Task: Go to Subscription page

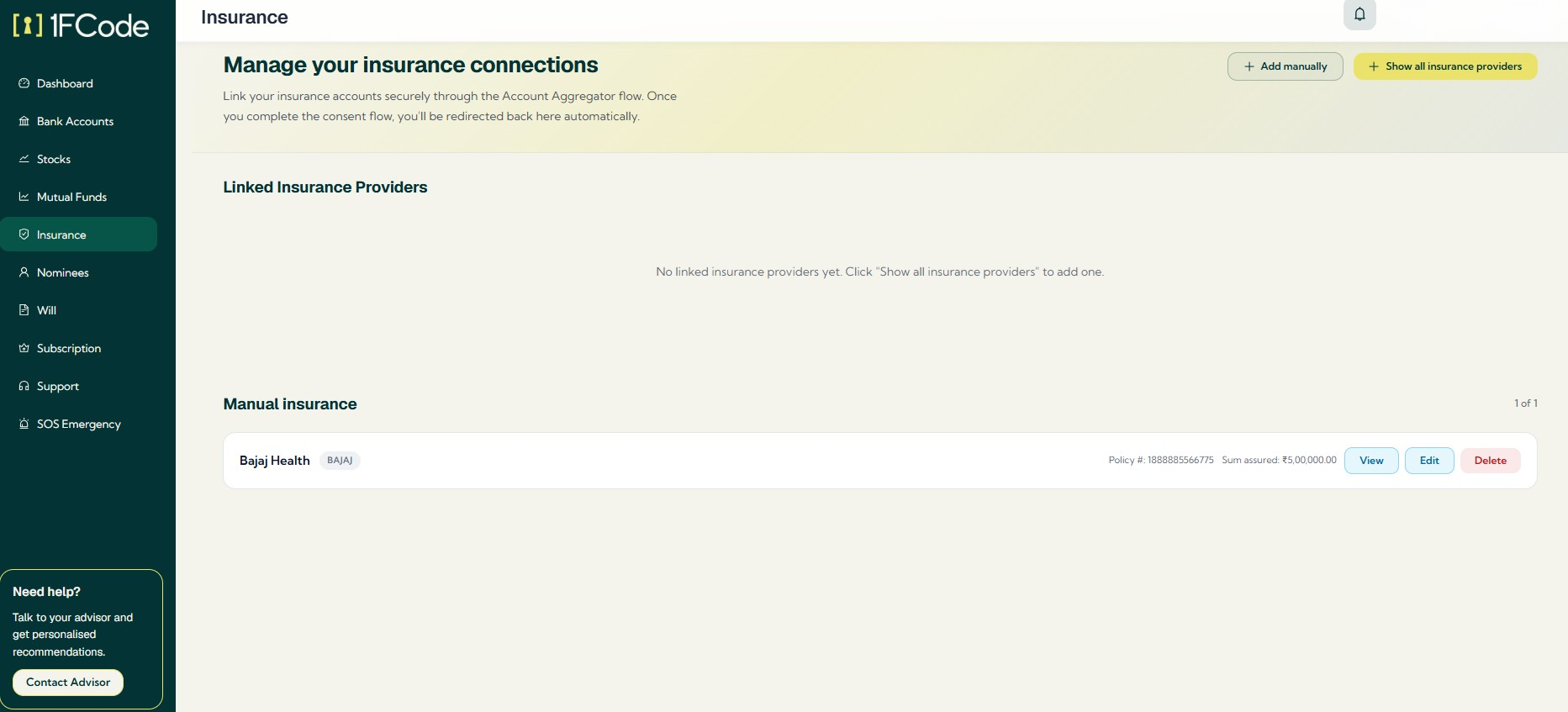Action: [x=79, y=348]
